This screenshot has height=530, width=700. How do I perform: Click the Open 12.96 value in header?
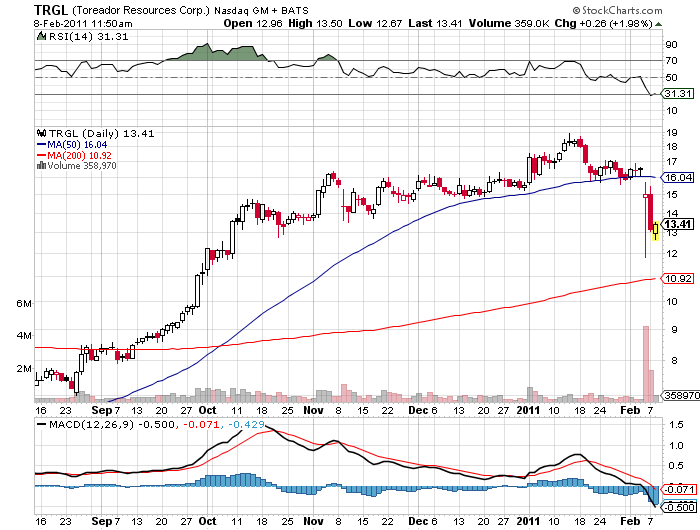[x=253, y=23]
